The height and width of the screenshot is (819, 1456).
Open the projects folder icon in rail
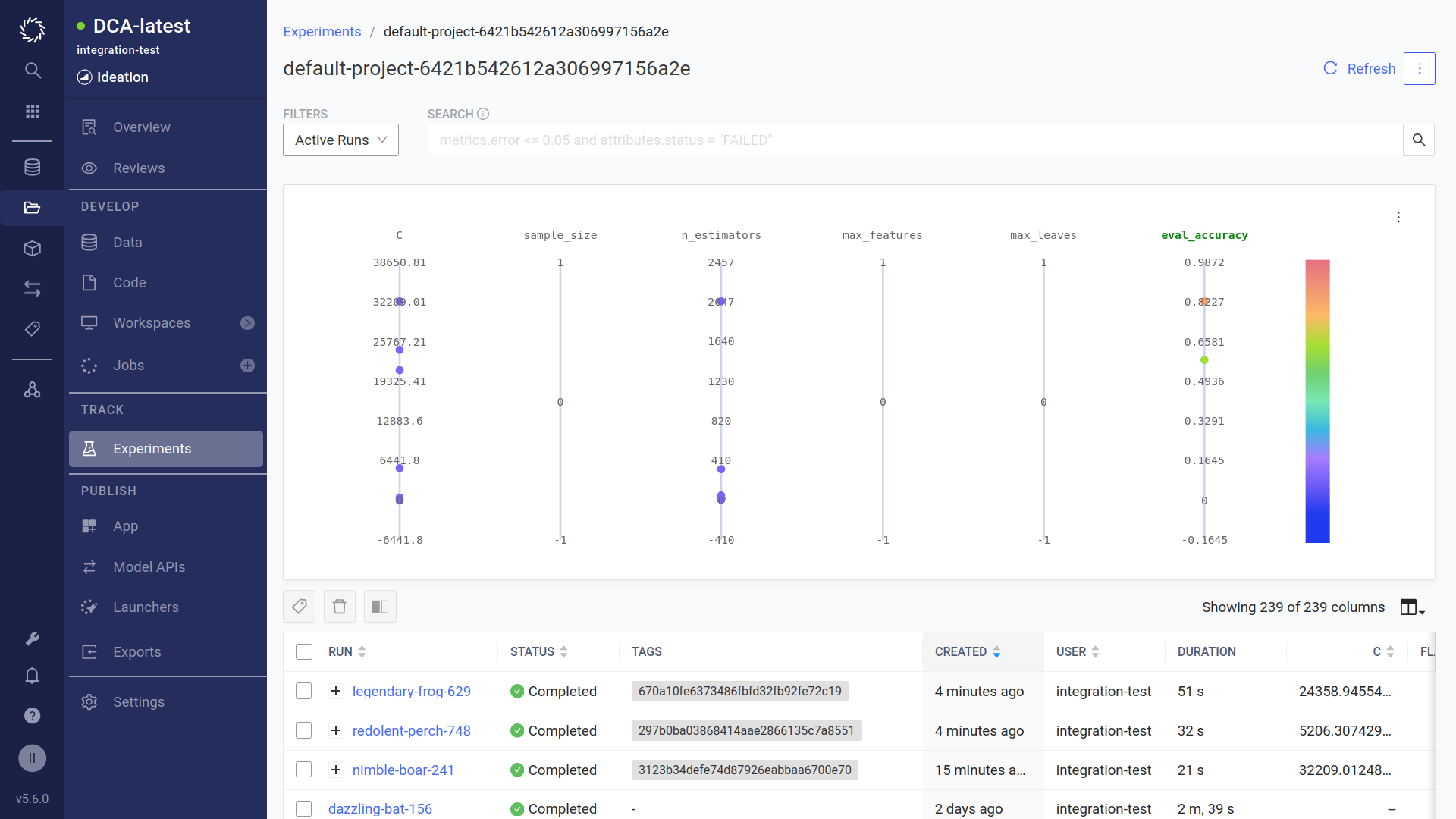pyautogui.click(x=32, y=208)
